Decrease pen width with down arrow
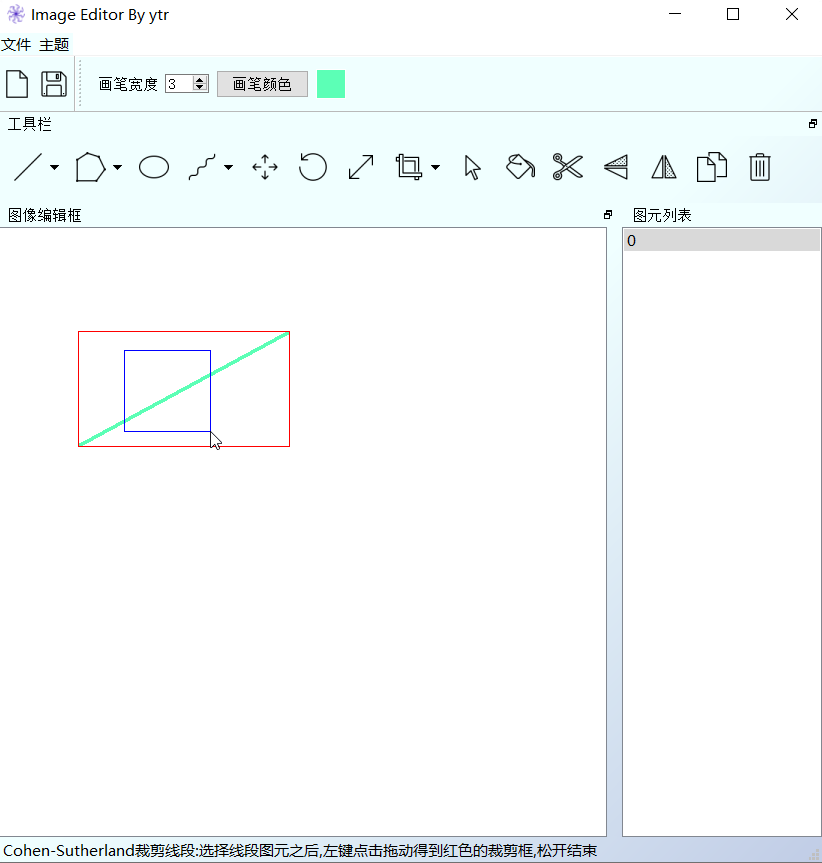The width and height of the screenshot is (822, 863). (x=200, y=88)
